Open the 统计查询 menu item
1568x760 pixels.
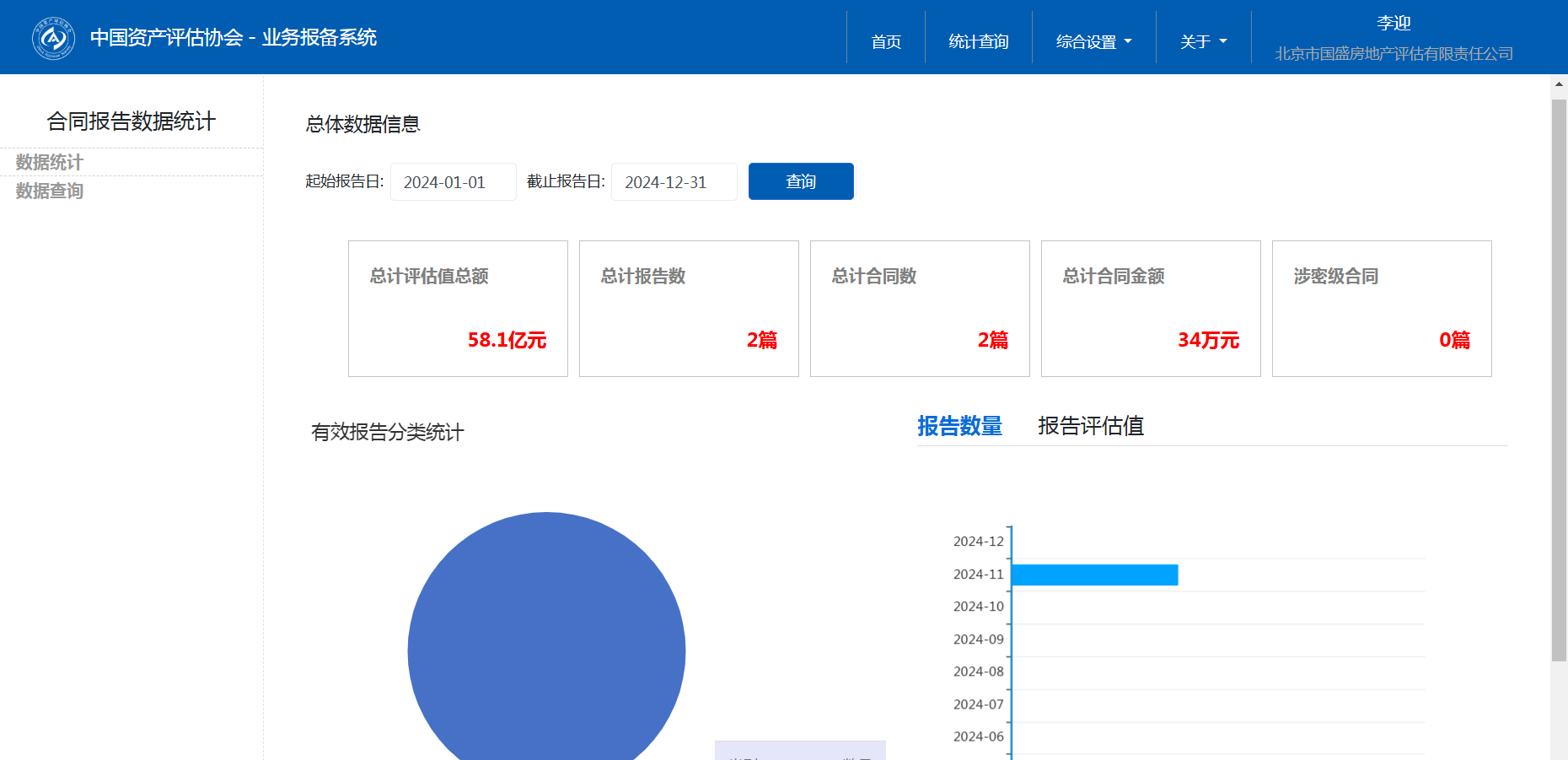(x=978, y=41)
